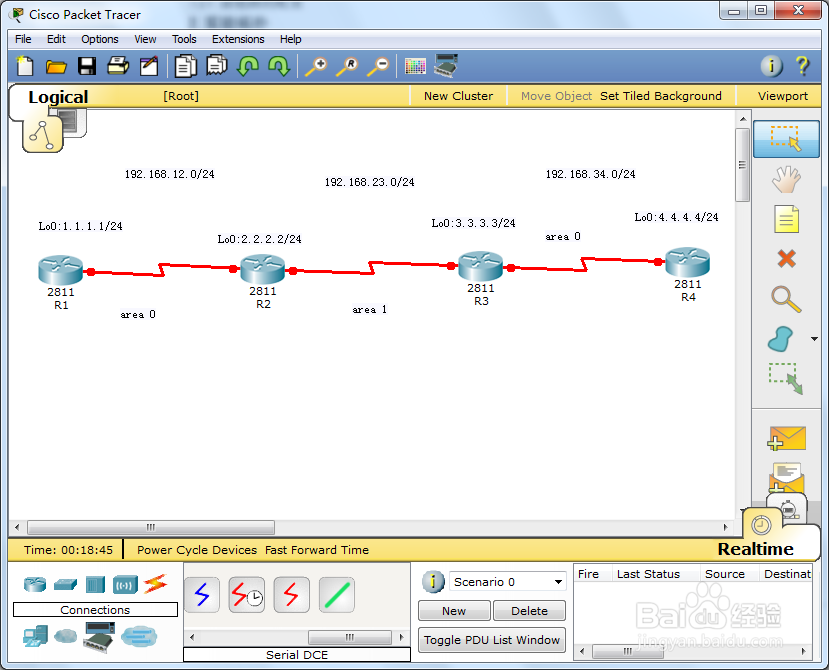Click Set Tiled Background

click(x=660, y=96)
